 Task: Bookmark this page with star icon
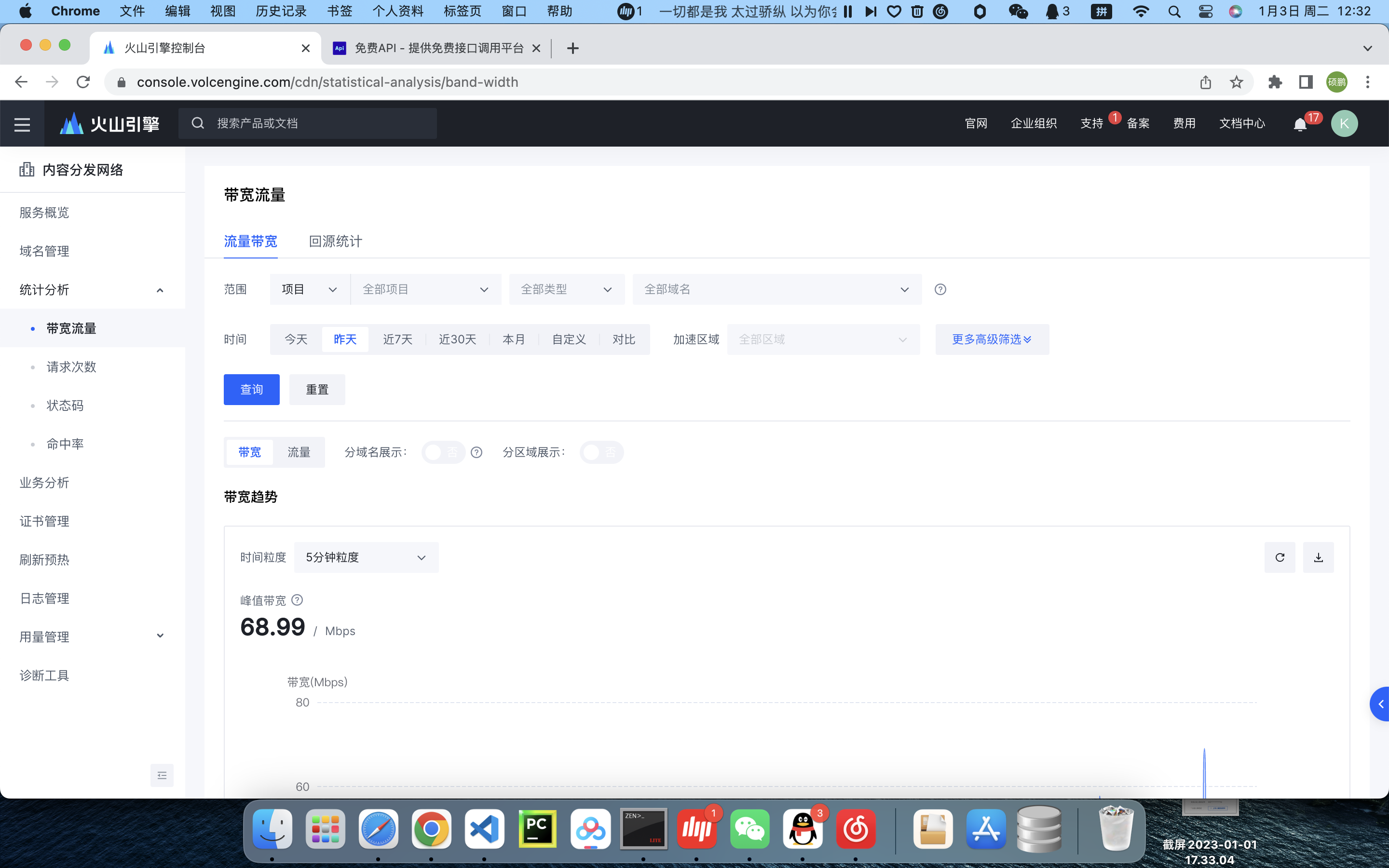click(1236, 82)
